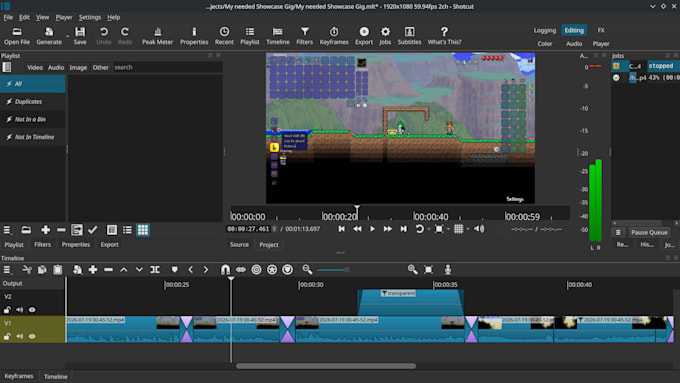Toggle Scrub While Dragging on the timeline
This screenshot has width=680, height=383.
click(x=241, y=270)
